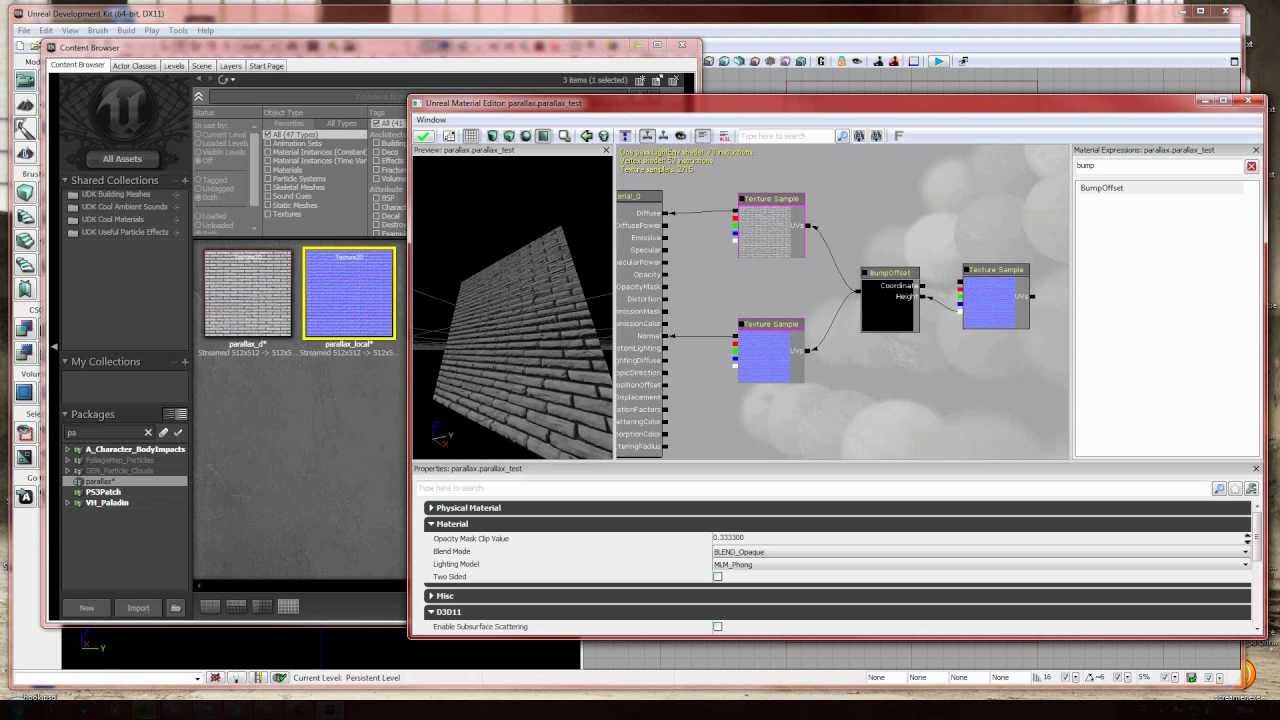This screenshot has height=720, width=1280.
Task: Select UDK Cool Materials collection
Action: [112, 220]
